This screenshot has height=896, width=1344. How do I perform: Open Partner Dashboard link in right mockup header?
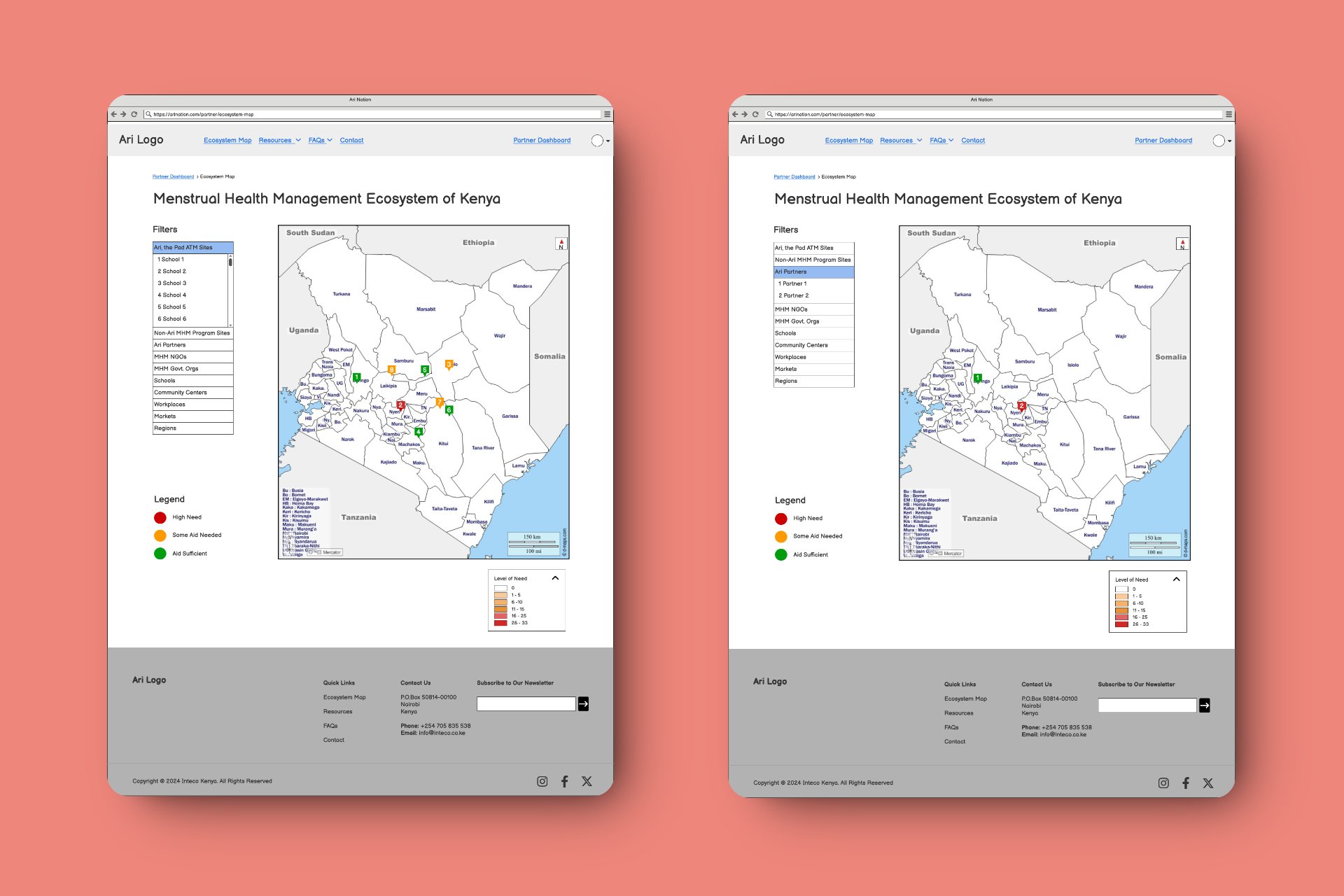[x=1163, y=140]
